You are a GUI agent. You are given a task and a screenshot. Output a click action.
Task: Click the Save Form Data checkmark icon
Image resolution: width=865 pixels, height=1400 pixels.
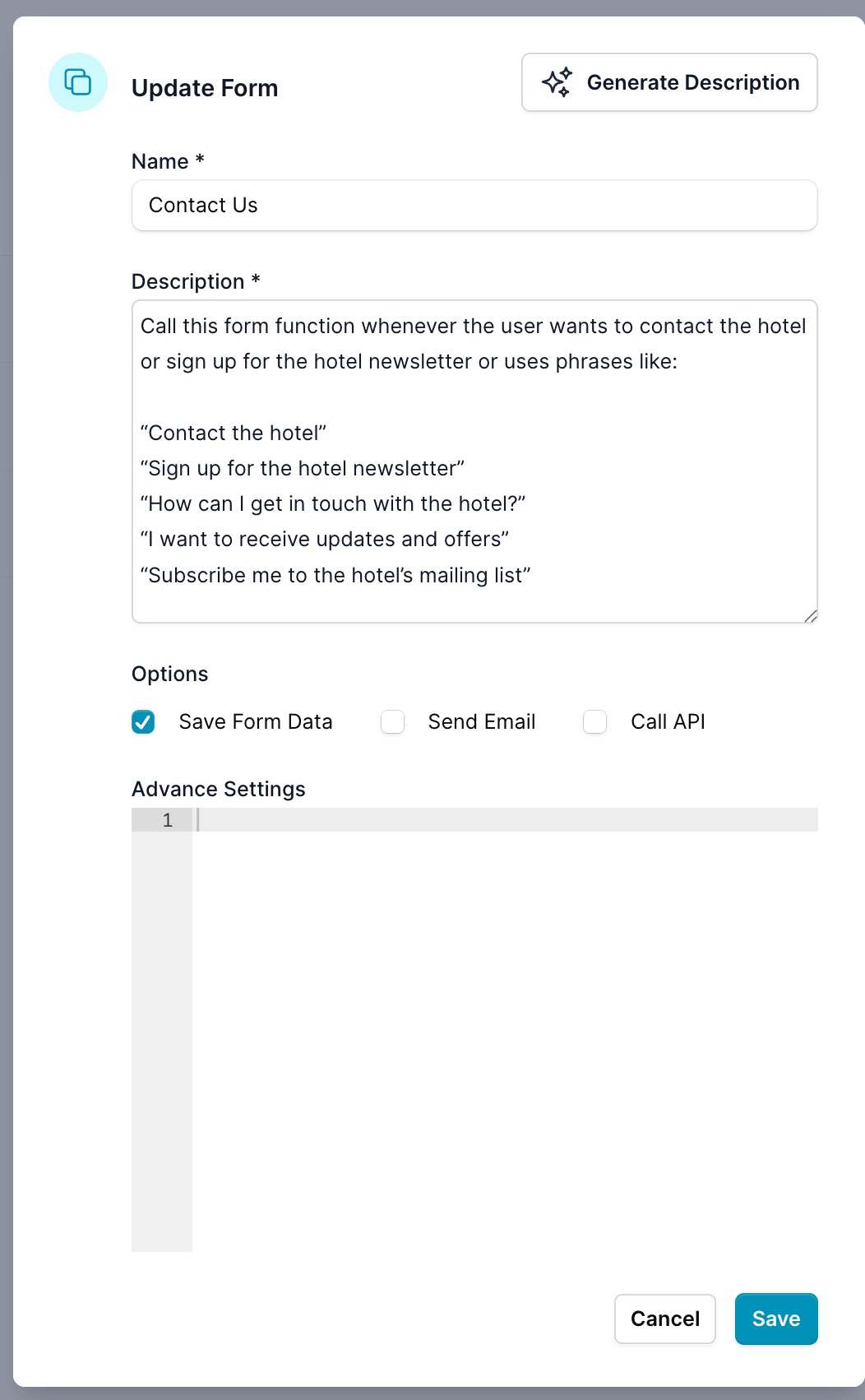click(143, 721)
